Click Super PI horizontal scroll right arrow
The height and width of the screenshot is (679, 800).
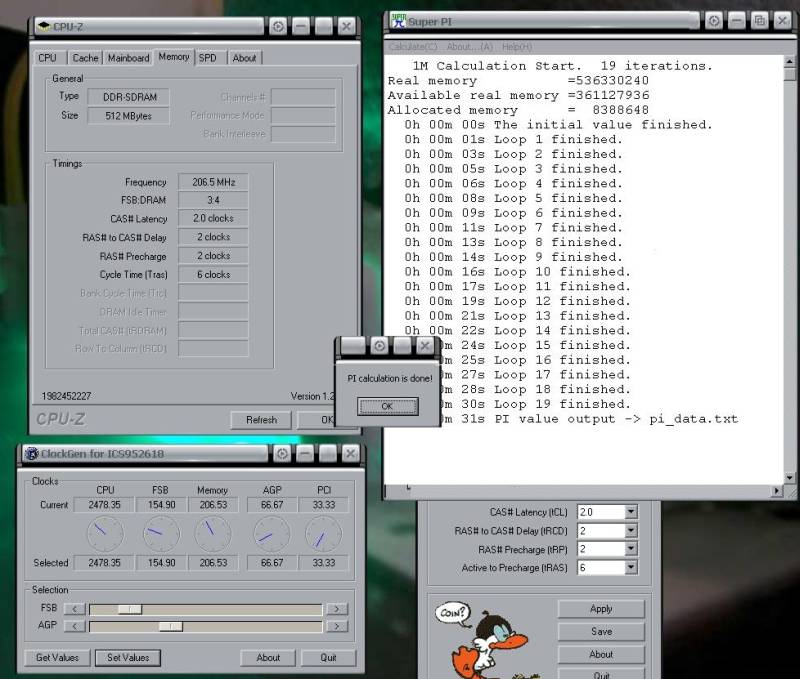pos(777,491)
